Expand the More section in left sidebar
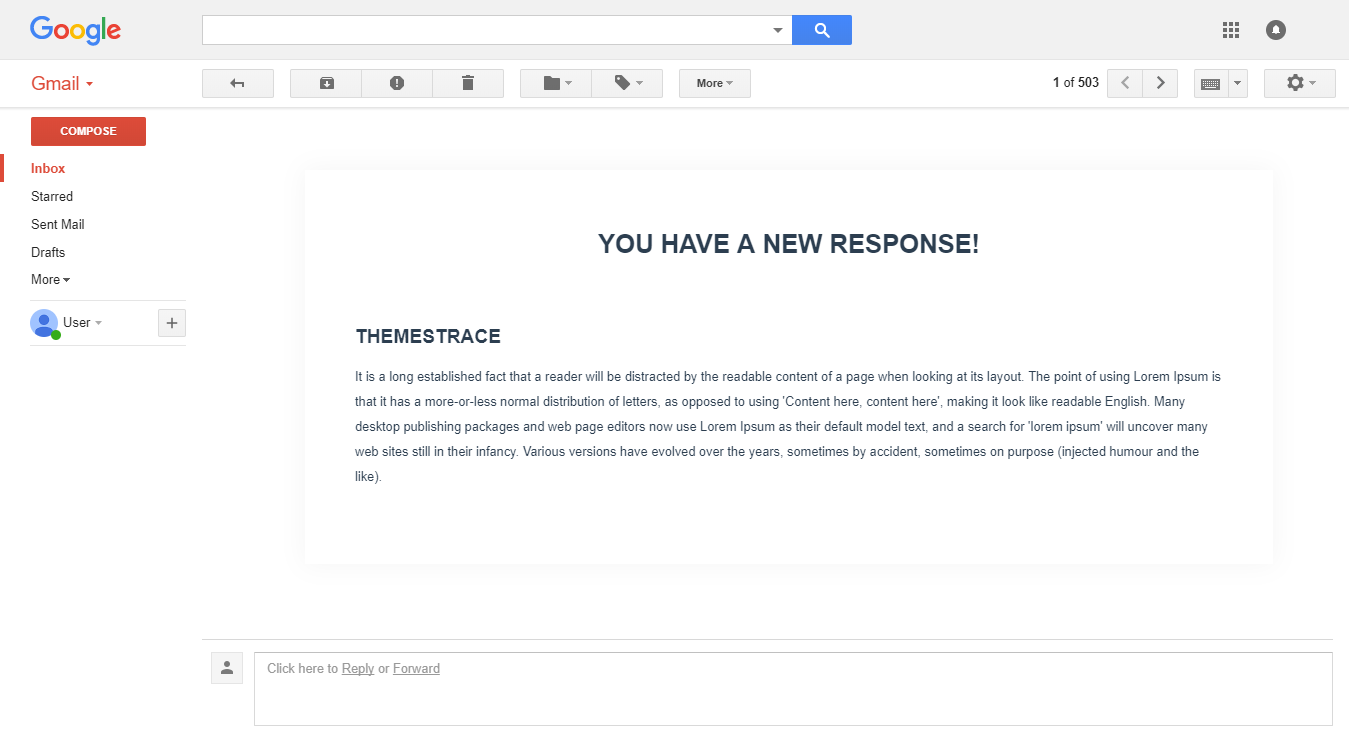The height and width of the screenshot is (734, 1349). (x=50, y=280)
